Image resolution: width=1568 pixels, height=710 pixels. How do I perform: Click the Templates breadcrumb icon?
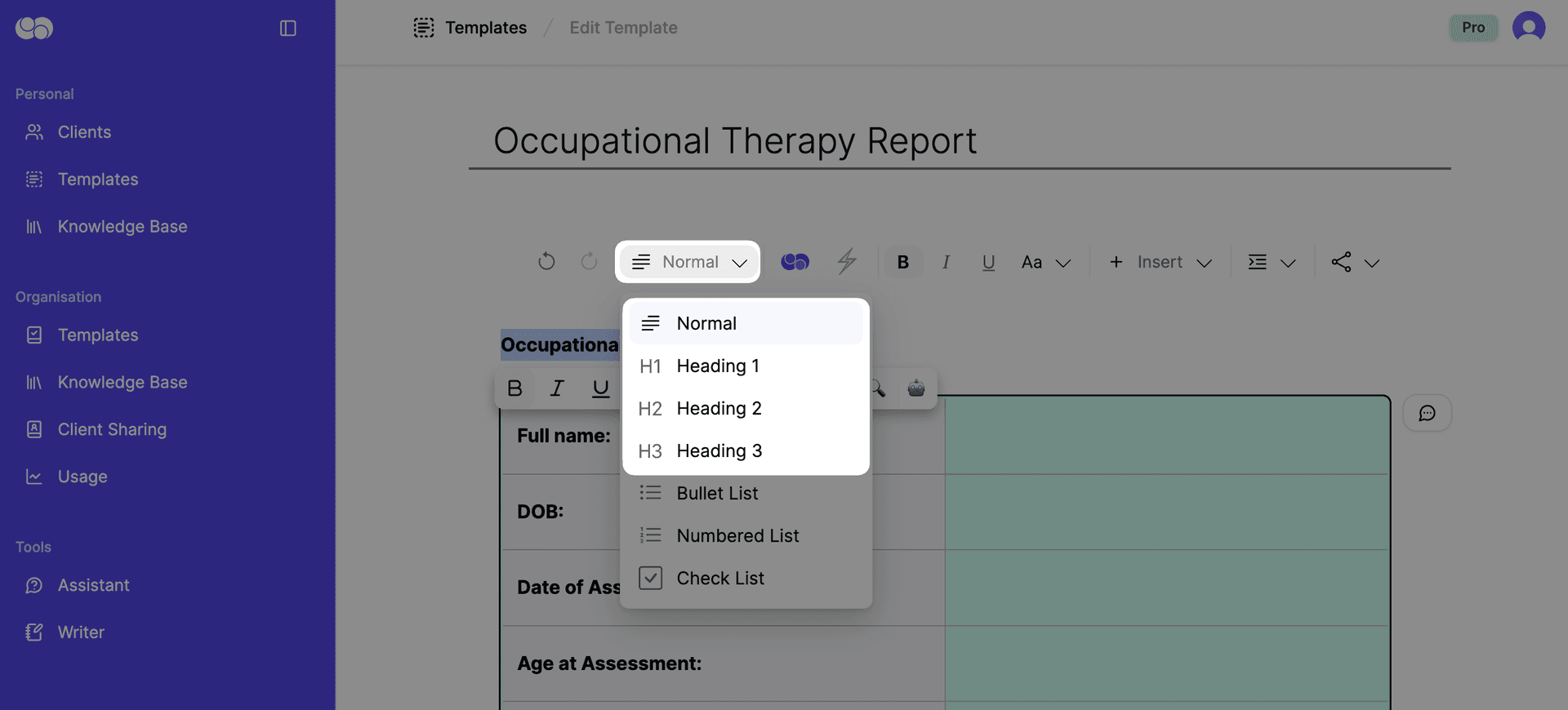tap(423, 28)
